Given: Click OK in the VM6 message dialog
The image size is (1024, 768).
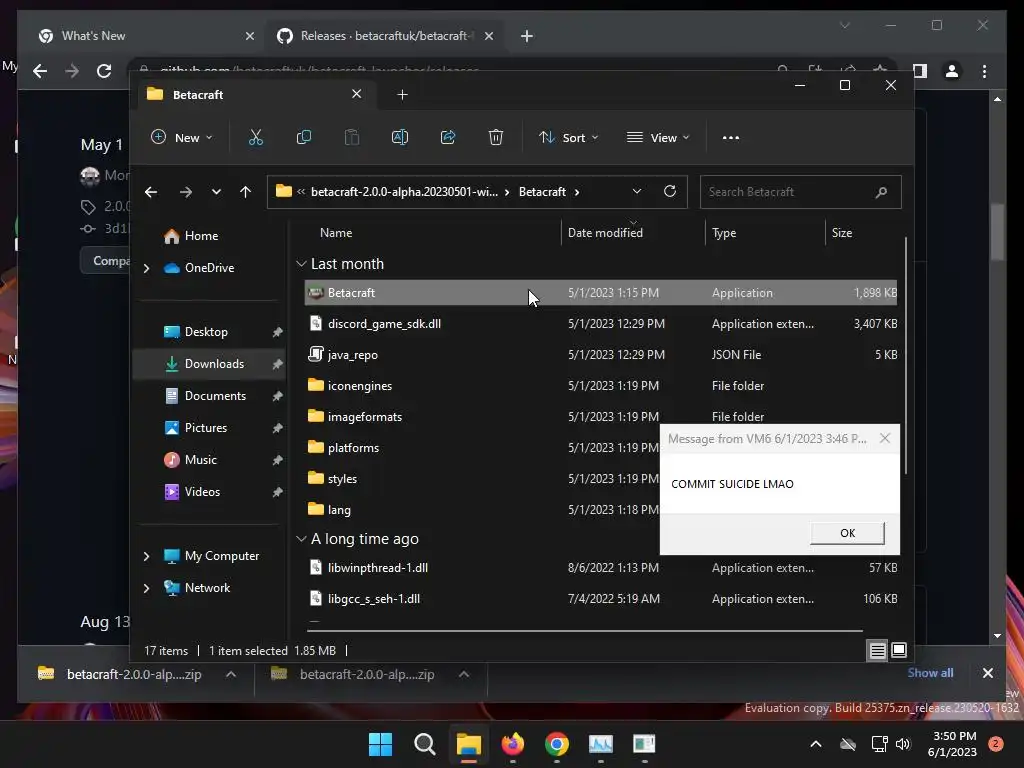Looking at the screenshot, I should tap(847, 533).
